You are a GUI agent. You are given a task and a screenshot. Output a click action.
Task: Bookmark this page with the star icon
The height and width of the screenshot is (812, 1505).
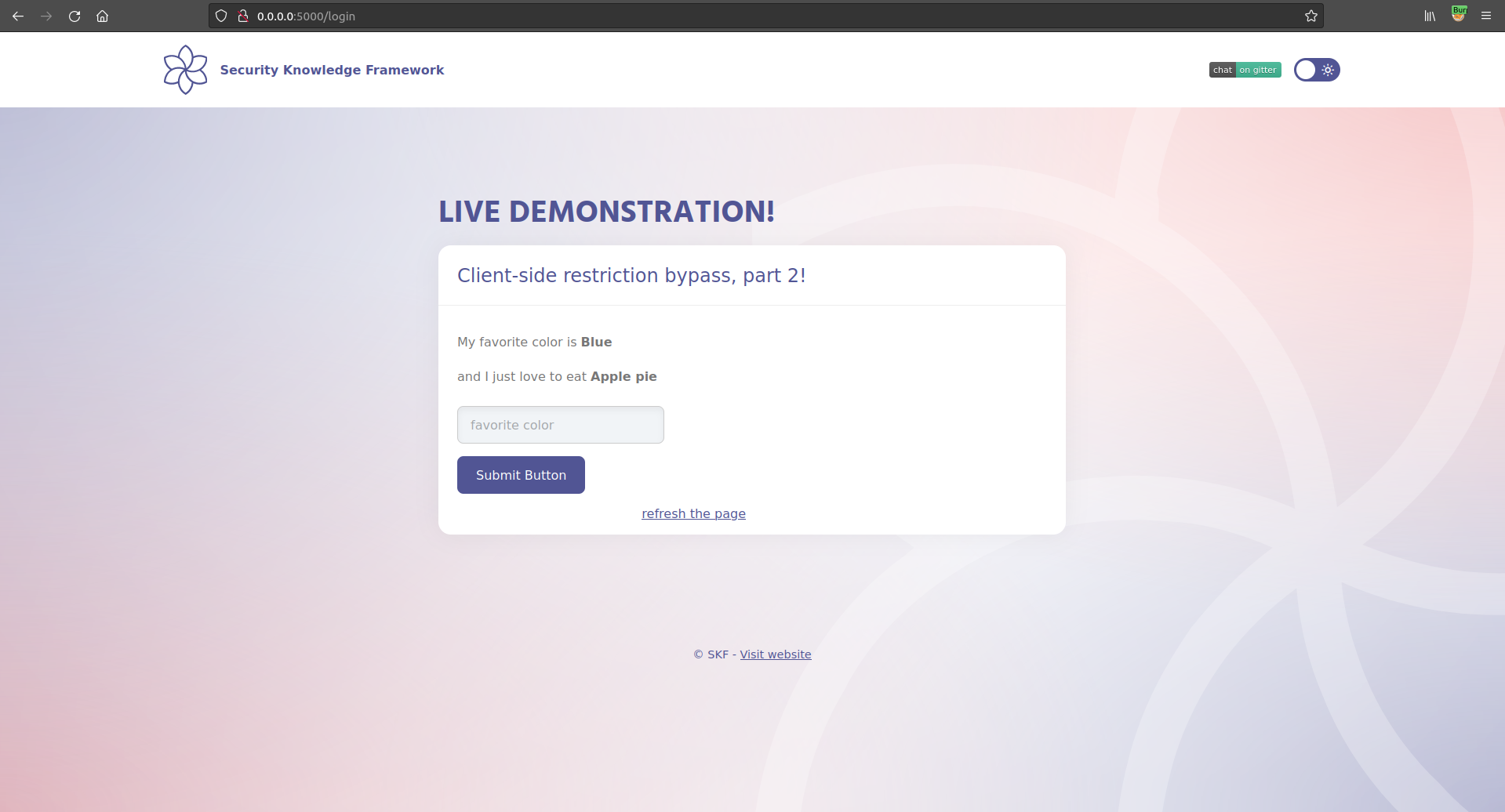pos(1311,16)
